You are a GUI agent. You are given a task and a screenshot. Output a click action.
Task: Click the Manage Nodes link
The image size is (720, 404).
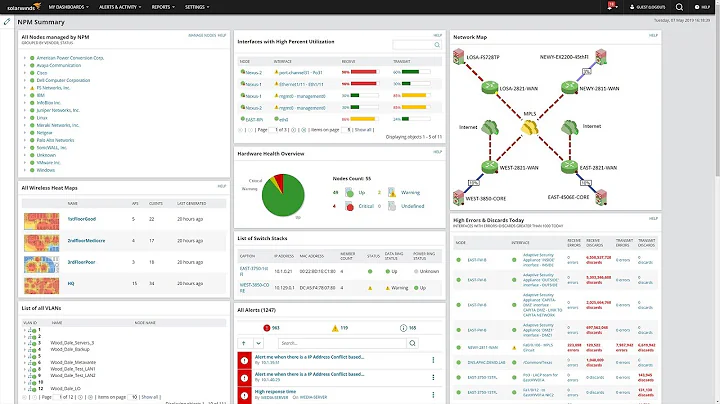pyautogui.click(x=202, y=35)
